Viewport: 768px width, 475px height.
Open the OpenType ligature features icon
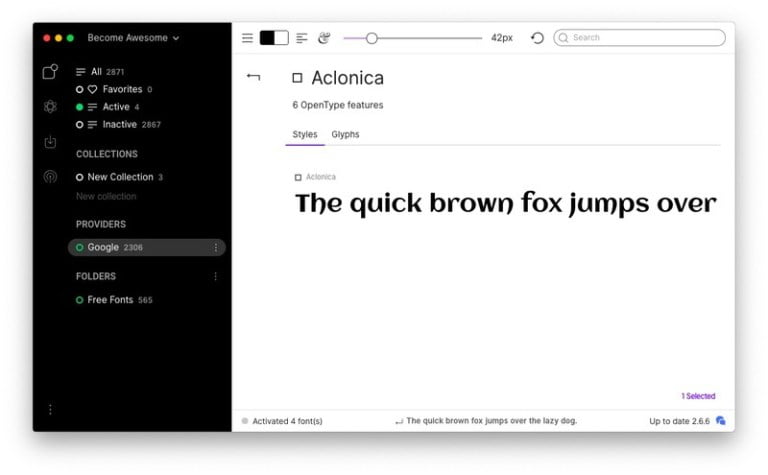tap(324, 38)
